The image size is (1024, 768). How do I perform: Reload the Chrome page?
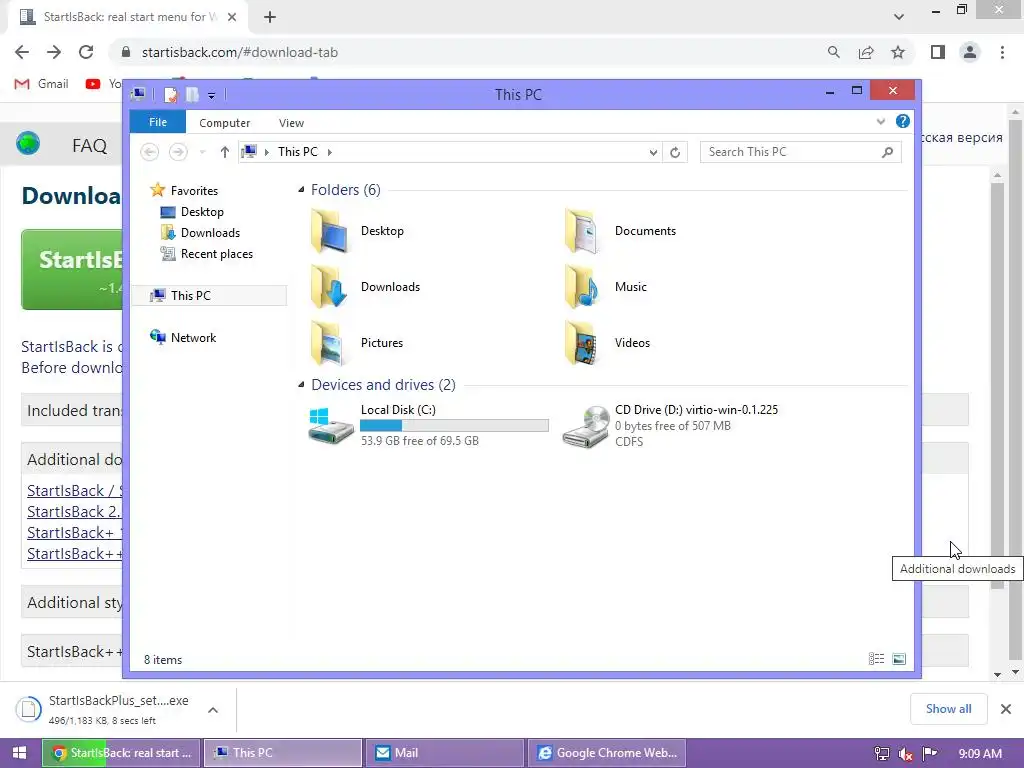[x=86, y=52]
